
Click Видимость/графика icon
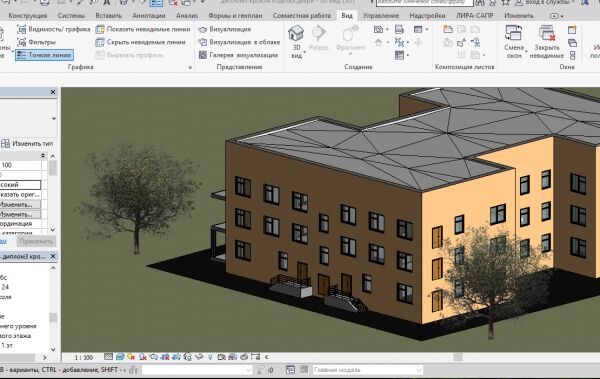[x=22, y=29]
